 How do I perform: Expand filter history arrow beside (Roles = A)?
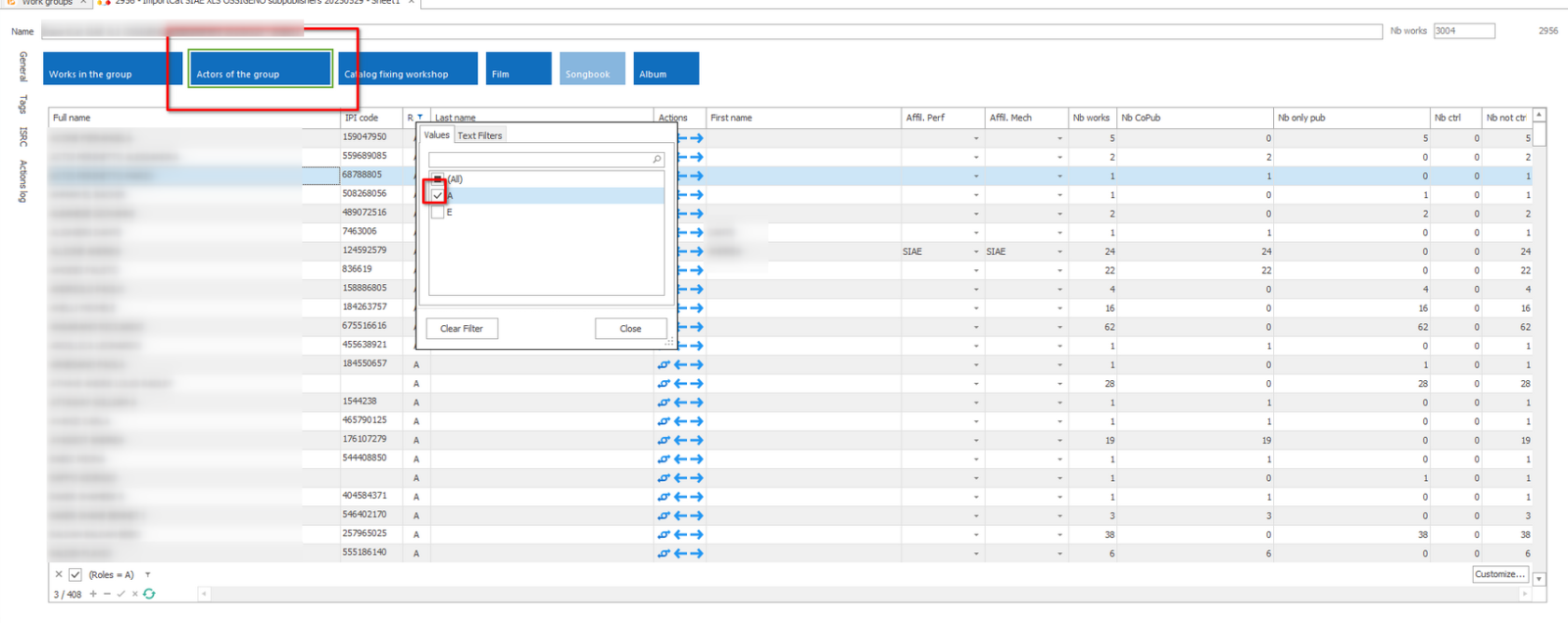[x=147, y=574]
